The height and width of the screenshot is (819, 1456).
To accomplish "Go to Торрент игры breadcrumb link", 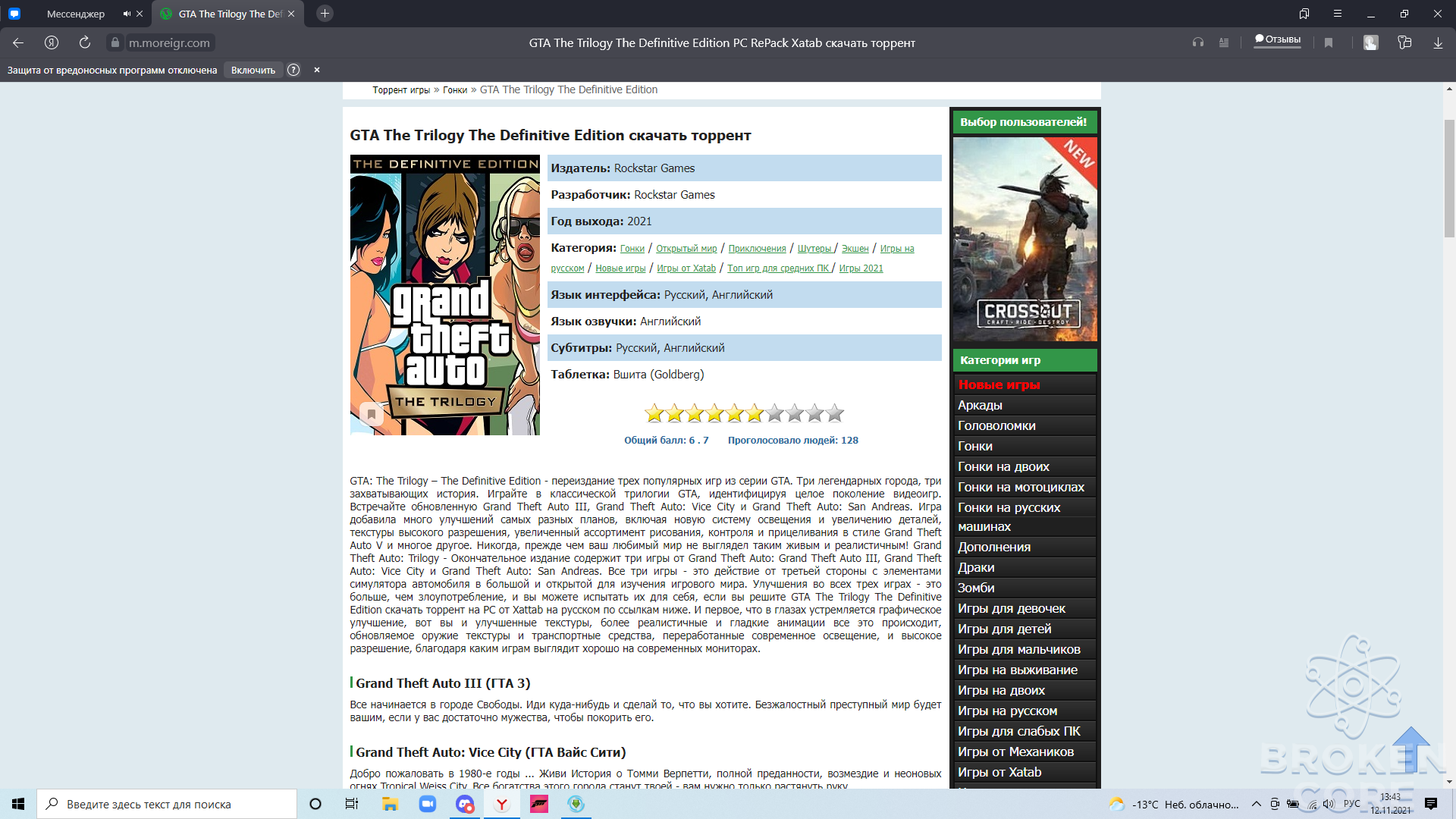I will pyautogui.click(x=401, y=90).
